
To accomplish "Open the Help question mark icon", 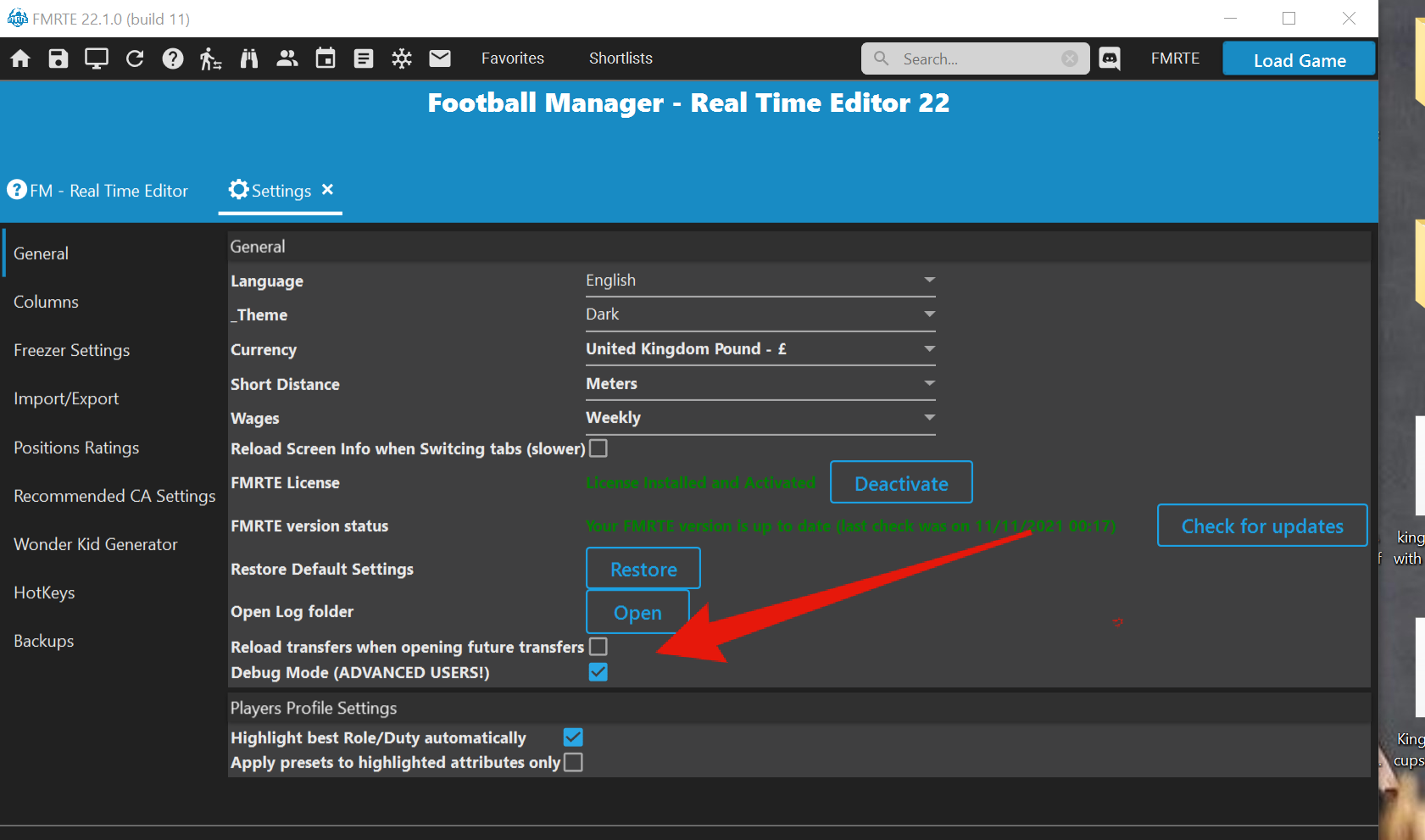I will pyautogui.click(x=173, y=58).
